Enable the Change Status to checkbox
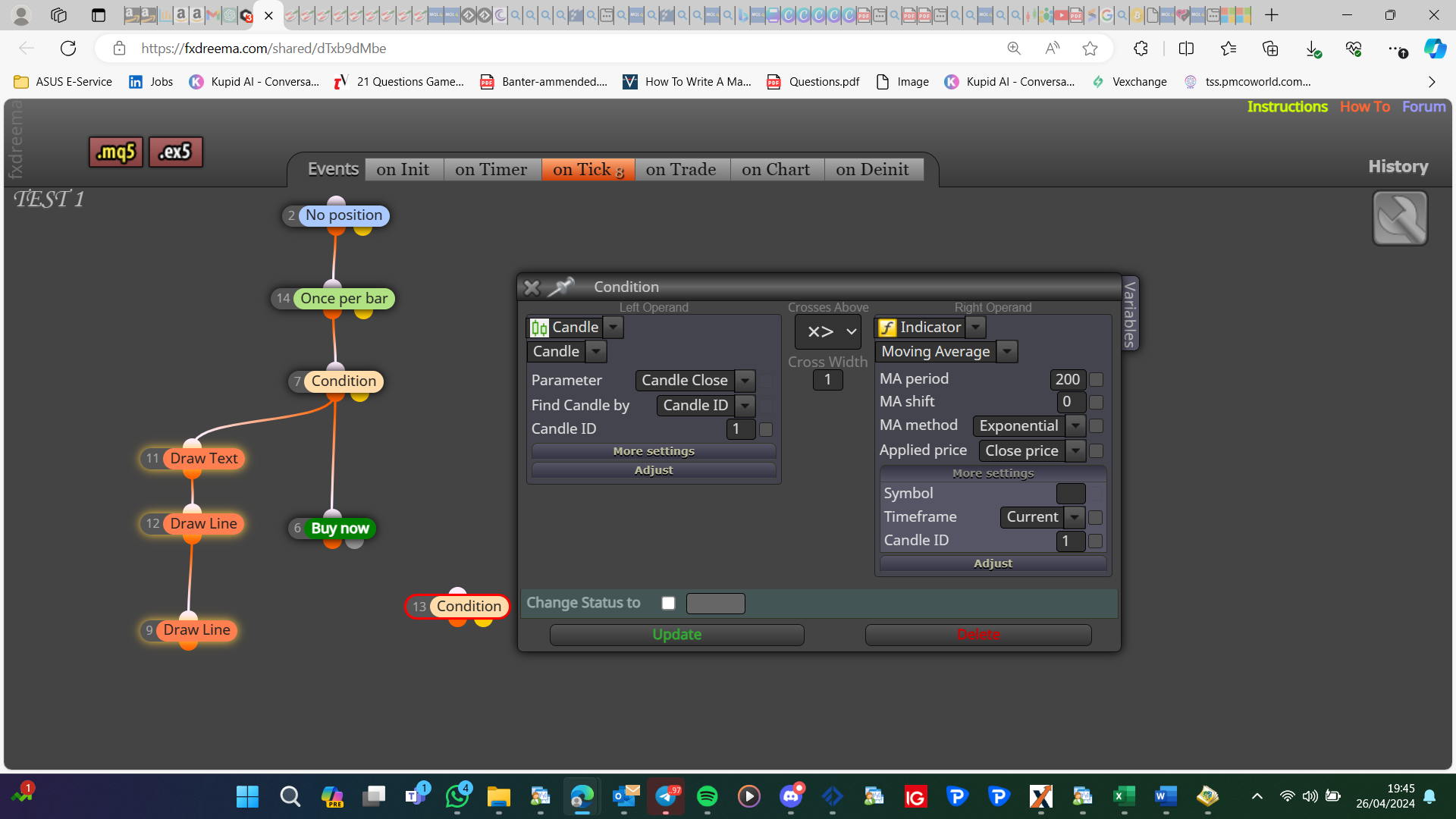 pos(668,604)
